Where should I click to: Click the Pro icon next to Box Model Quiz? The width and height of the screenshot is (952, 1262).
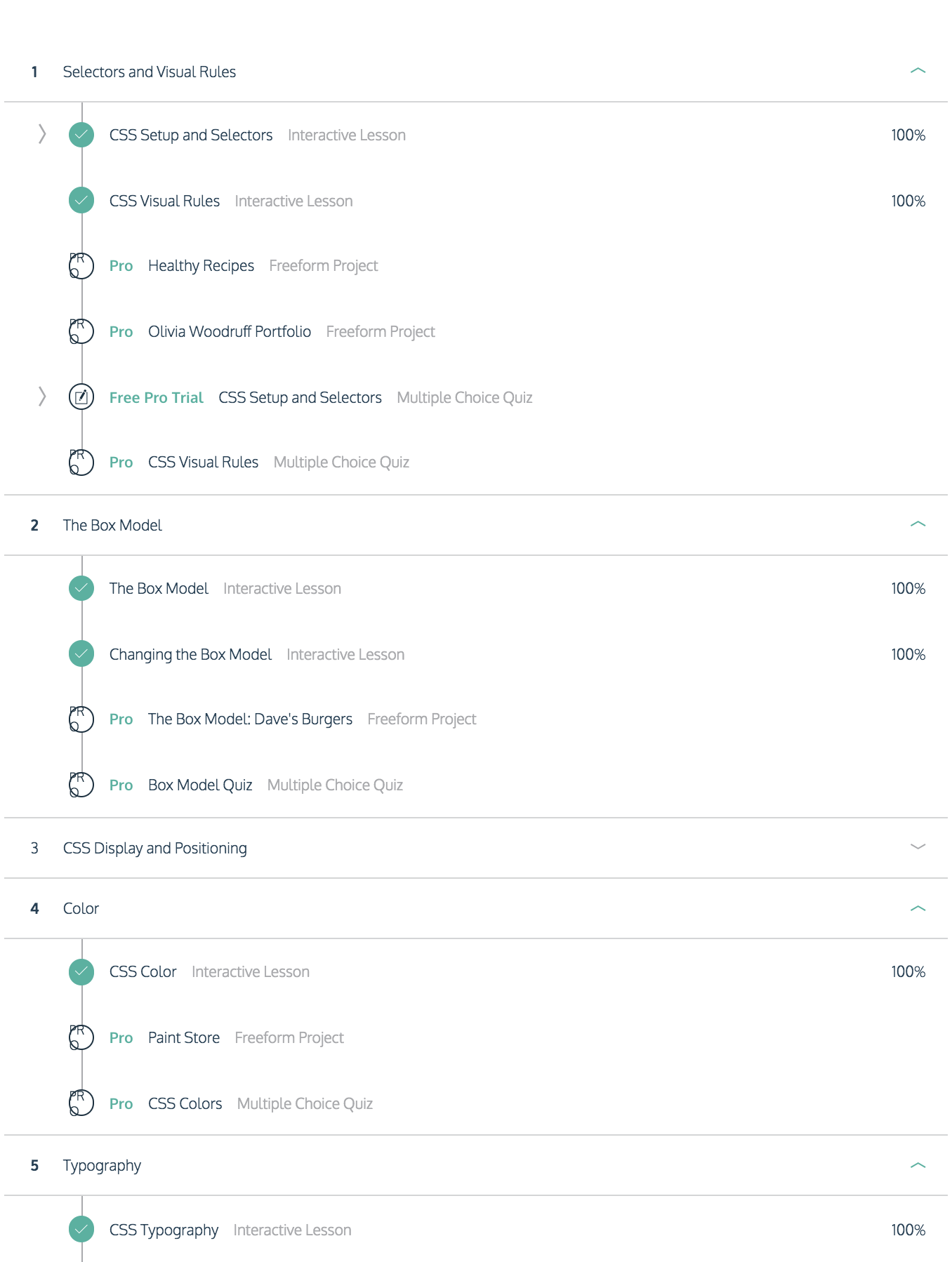click(x=81, y=785)
